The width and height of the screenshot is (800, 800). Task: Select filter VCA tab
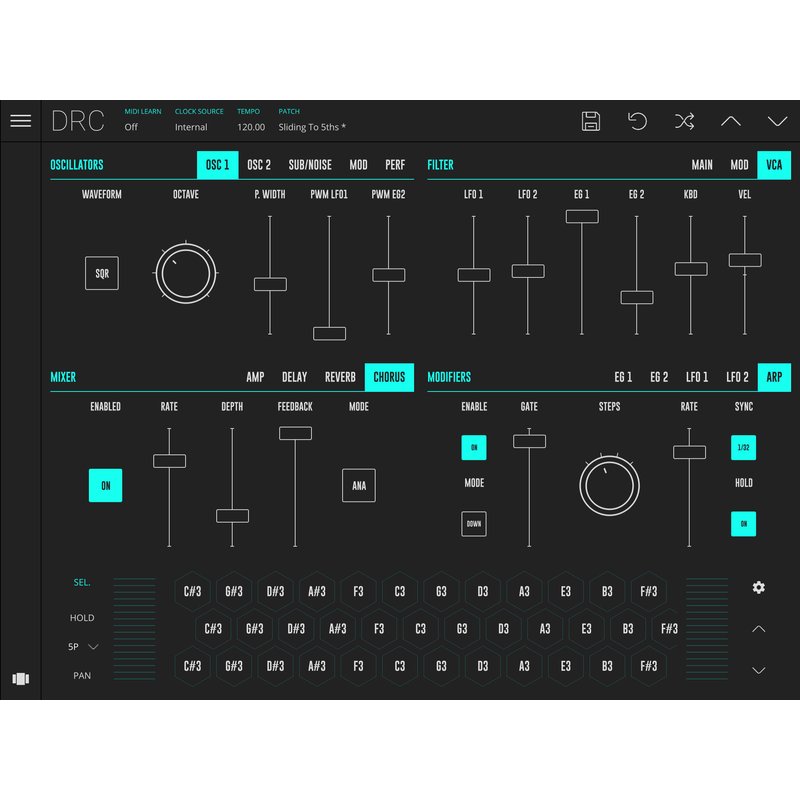tap(774, 165)
